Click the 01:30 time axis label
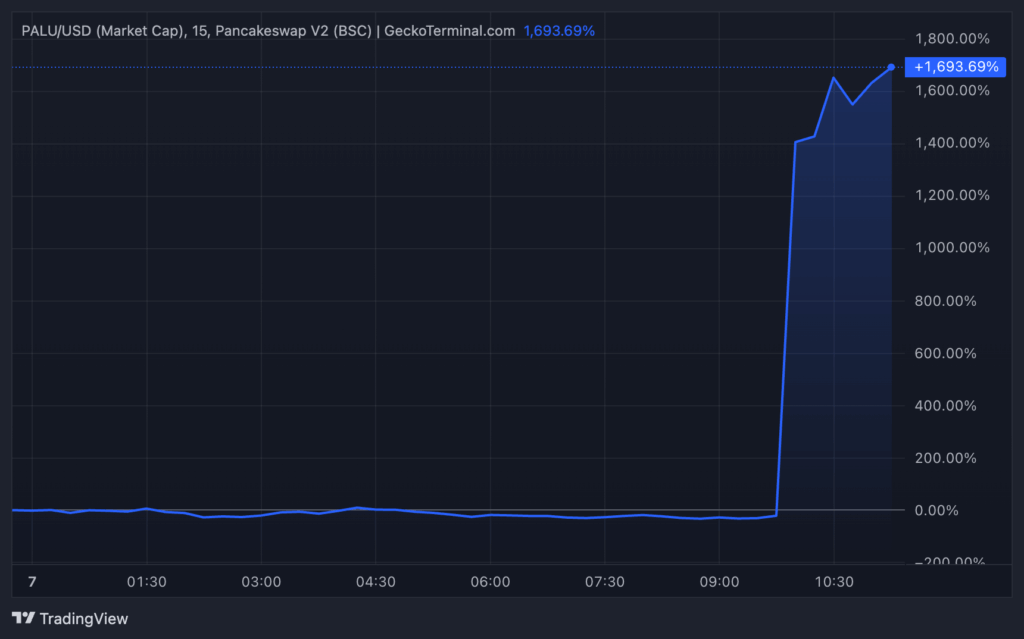The image size is (1024, 639). pyautogui.click(x=147, y=582)
